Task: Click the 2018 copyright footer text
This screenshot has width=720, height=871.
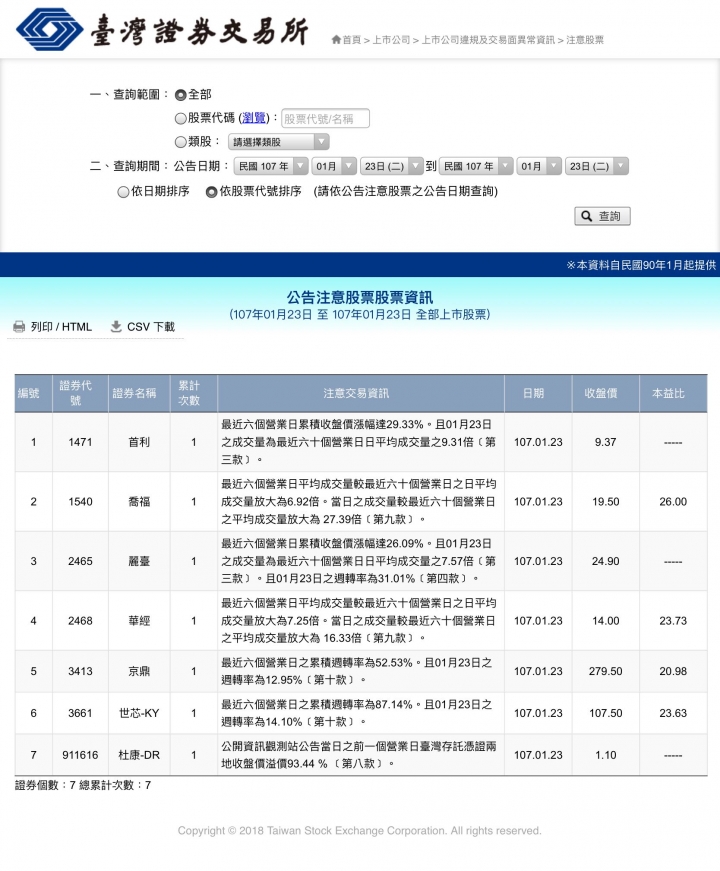Action: coord(359,830)
